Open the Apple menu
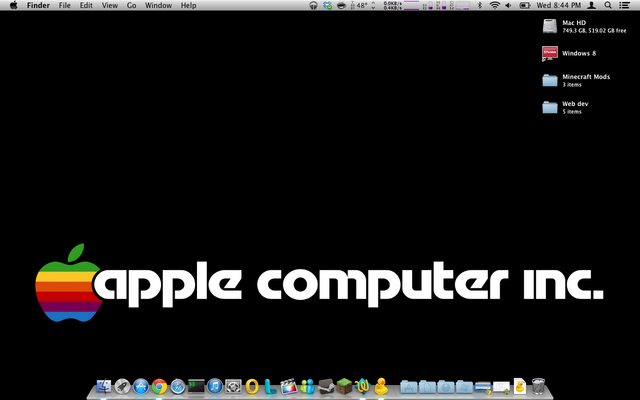Viewport: 640px width, 400px height. pyautogui.click(x=13, y=5)
